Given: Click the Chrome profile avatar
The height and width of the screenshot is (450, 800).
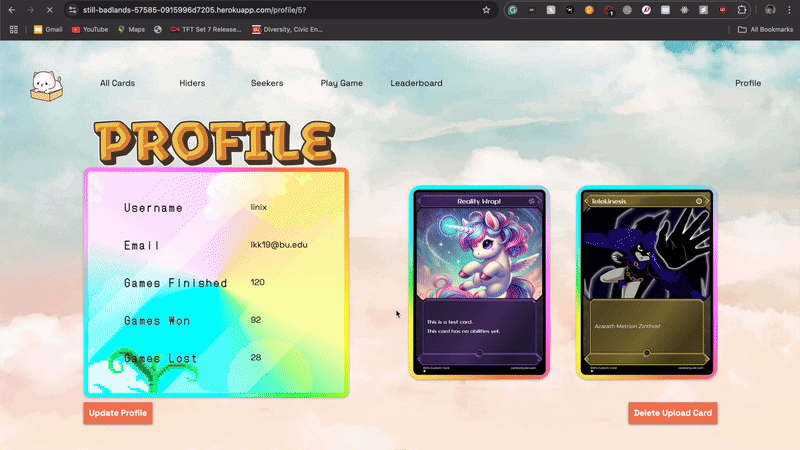Looking at the screenshot, I should tap(770, 9).
